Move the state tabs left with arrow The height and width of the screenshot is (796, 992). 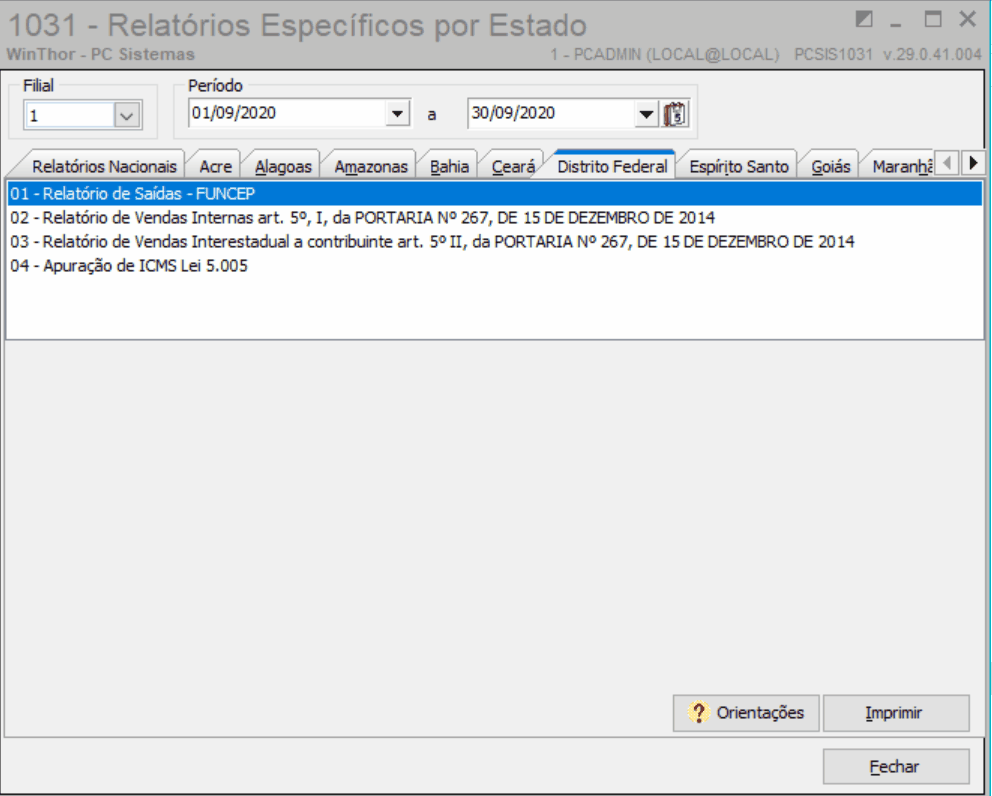[947, 163]
